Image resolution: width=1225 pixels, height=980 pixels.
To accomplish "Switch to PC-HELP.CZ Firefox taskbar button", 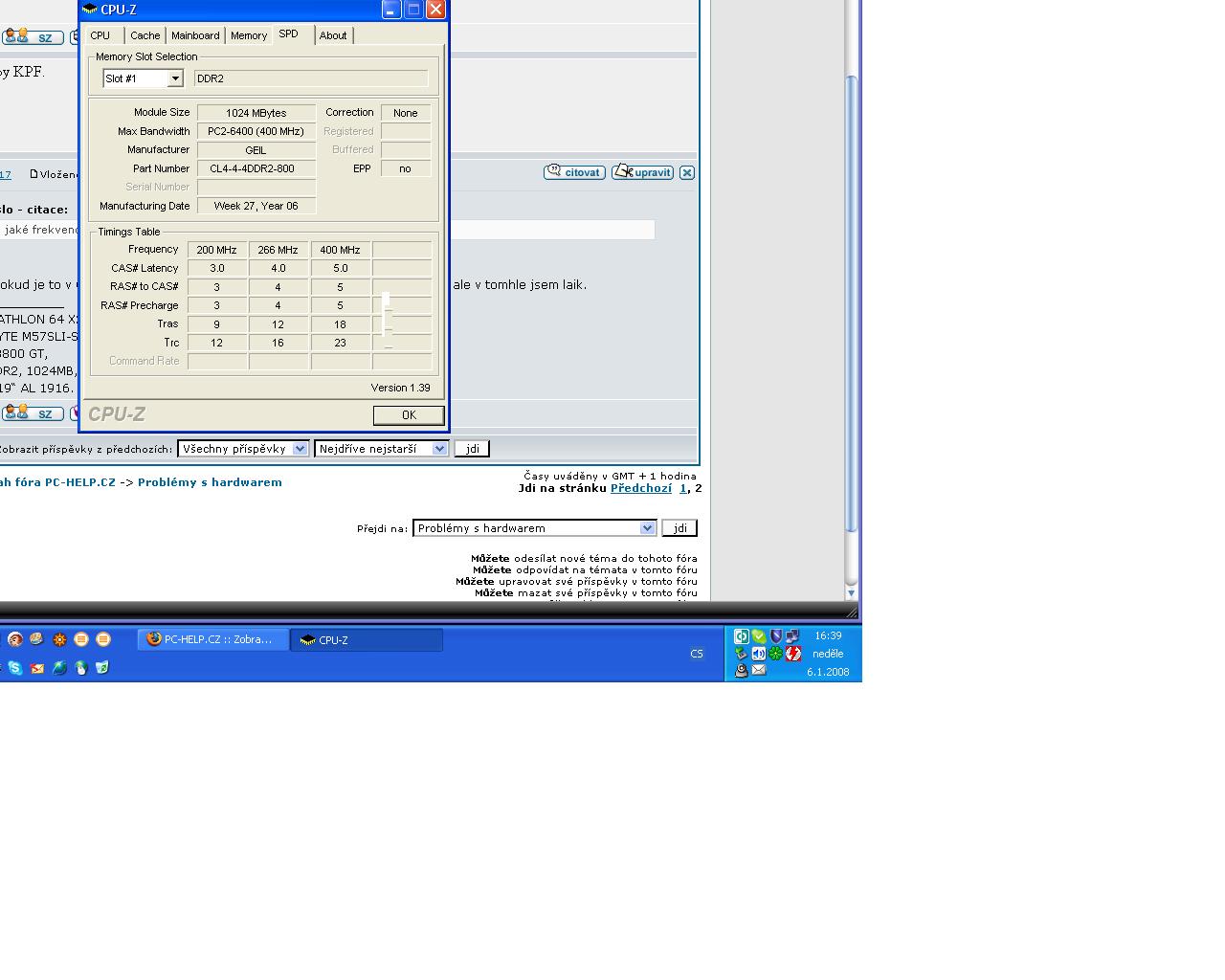I will coord(213,639).
